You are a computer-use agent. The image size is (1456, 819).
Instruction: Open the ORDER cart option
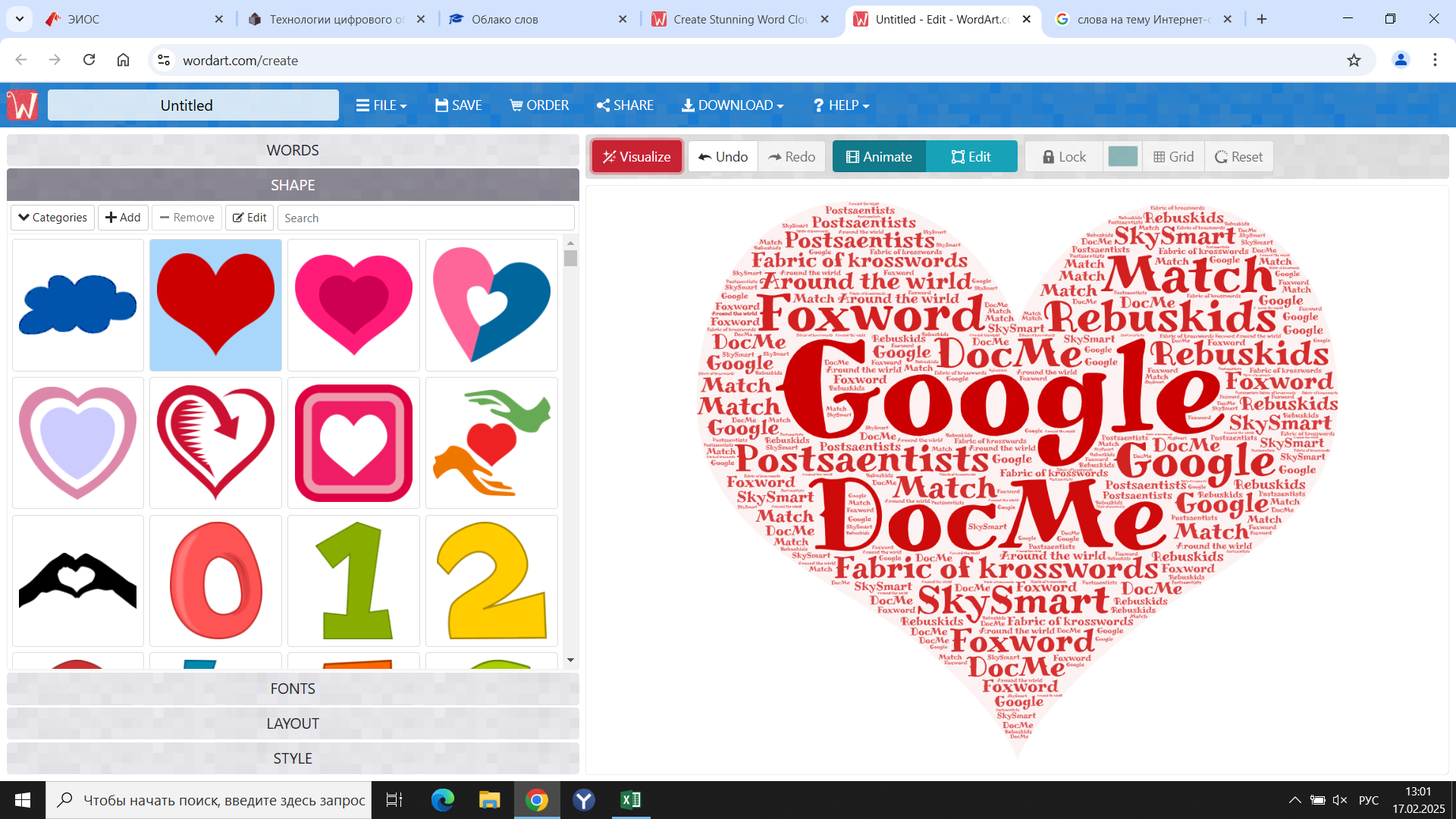pos(539,105)
